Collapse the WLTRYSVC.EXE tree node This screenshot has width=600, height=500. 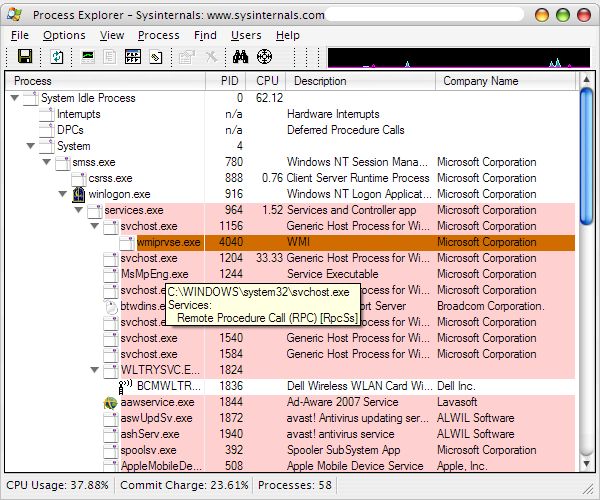pos(95,370)
